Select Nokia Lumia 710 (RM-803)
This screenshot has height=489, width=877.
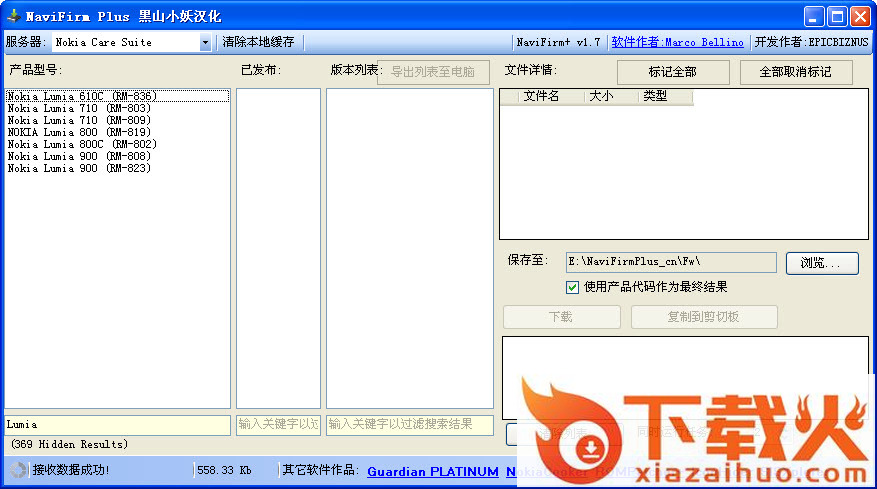pos(117,108)
